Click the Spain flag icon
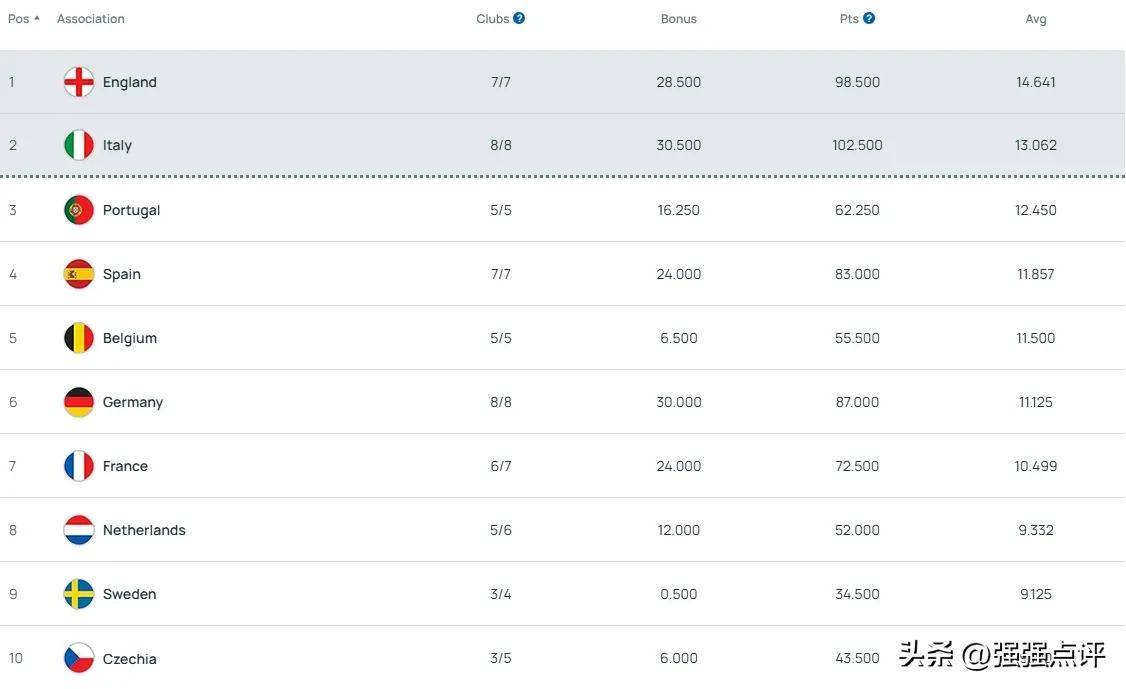Viewport: 1126px width, 689px height. (79, 274)
